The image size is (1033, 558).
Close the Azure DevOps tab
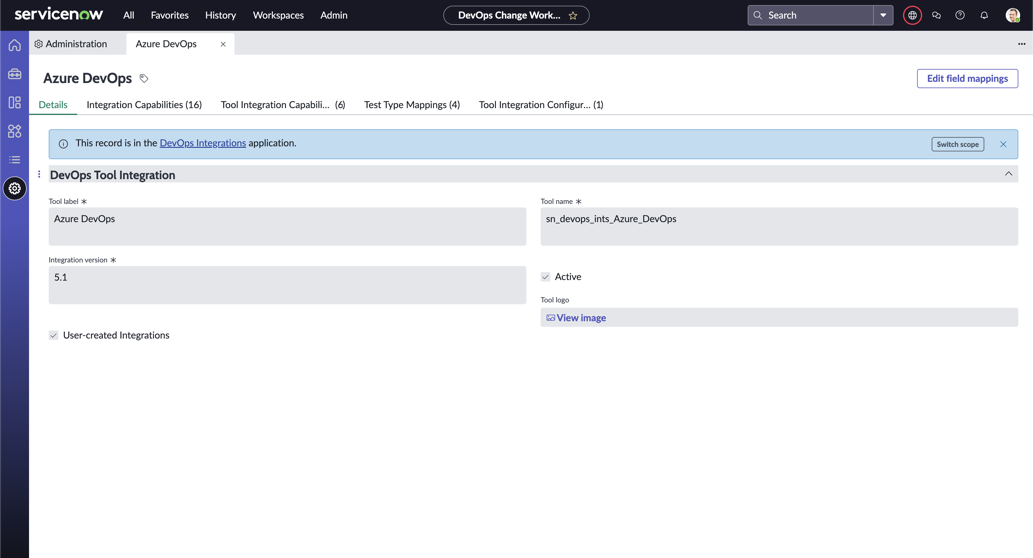point(223,44)
